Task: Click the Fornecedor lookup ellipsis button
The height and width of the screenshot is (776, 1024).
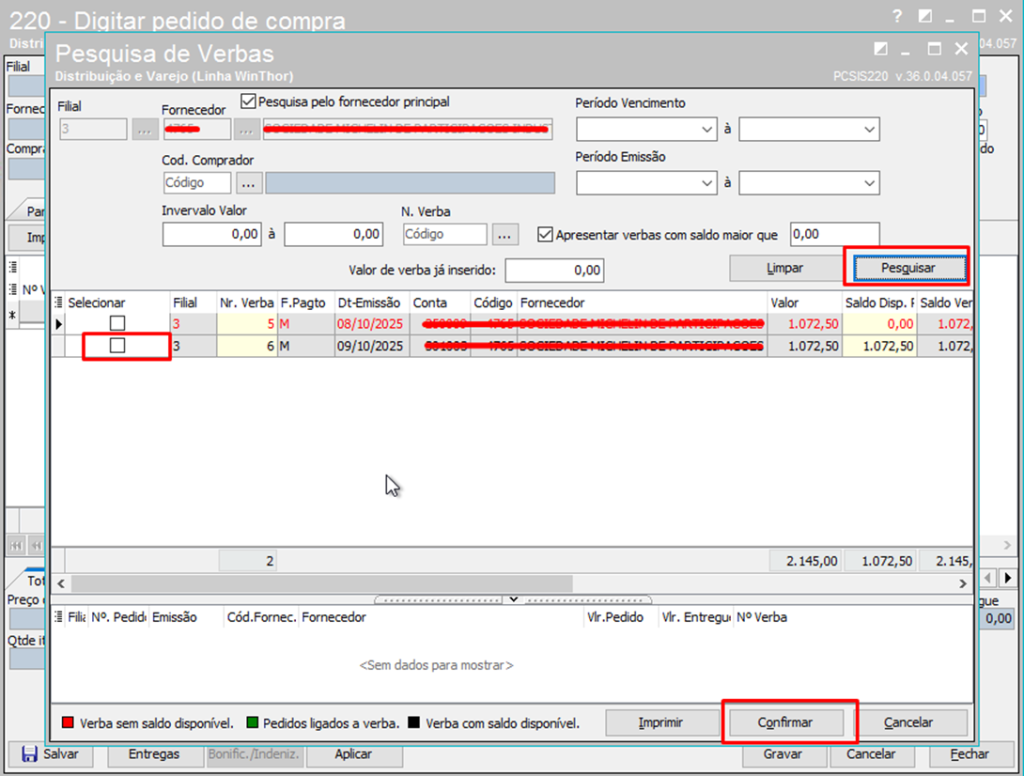Action: [246, 129]
